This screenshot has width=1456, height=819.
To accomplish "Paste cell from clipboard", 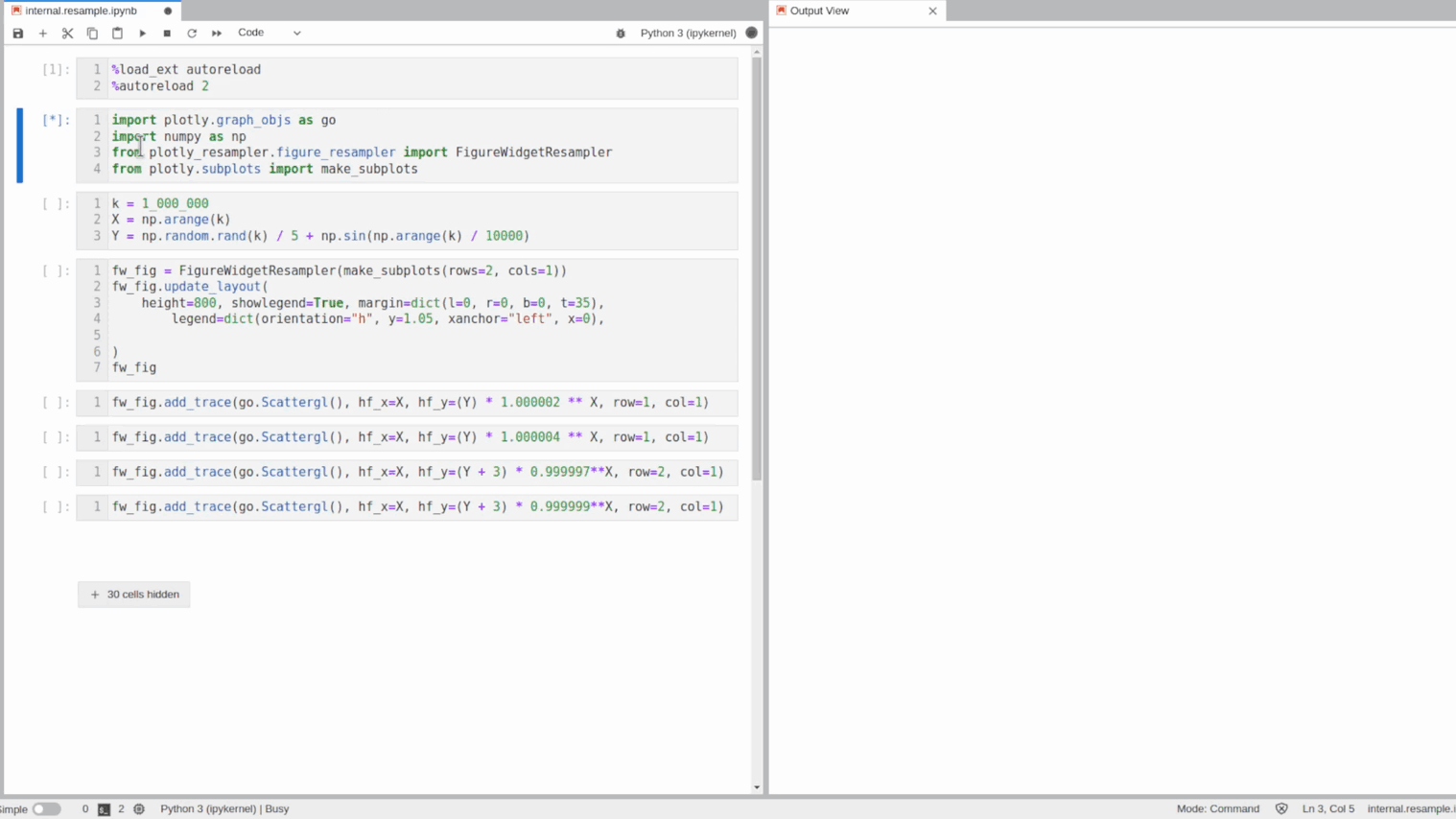I will (x=117, y=33).
